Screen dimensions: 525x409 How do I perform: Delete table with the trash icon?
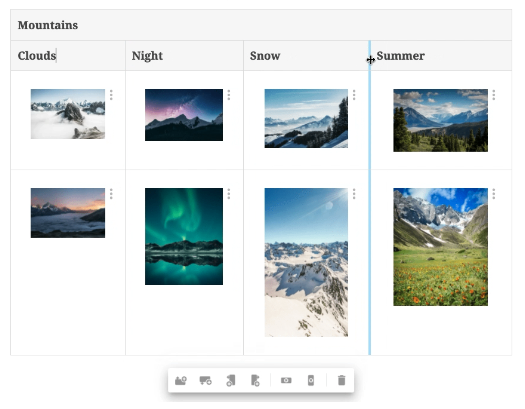[341, 380]
